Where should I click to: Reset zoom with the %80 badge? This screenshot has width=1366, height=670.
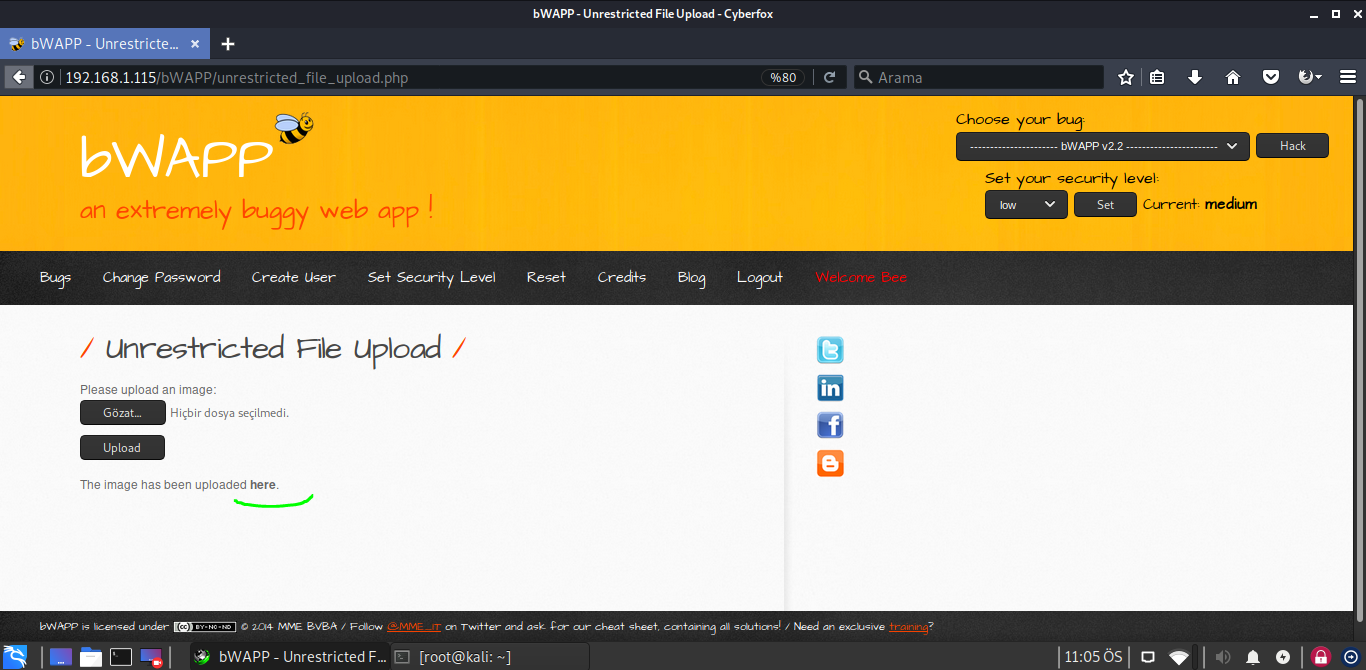click(782, 77)
